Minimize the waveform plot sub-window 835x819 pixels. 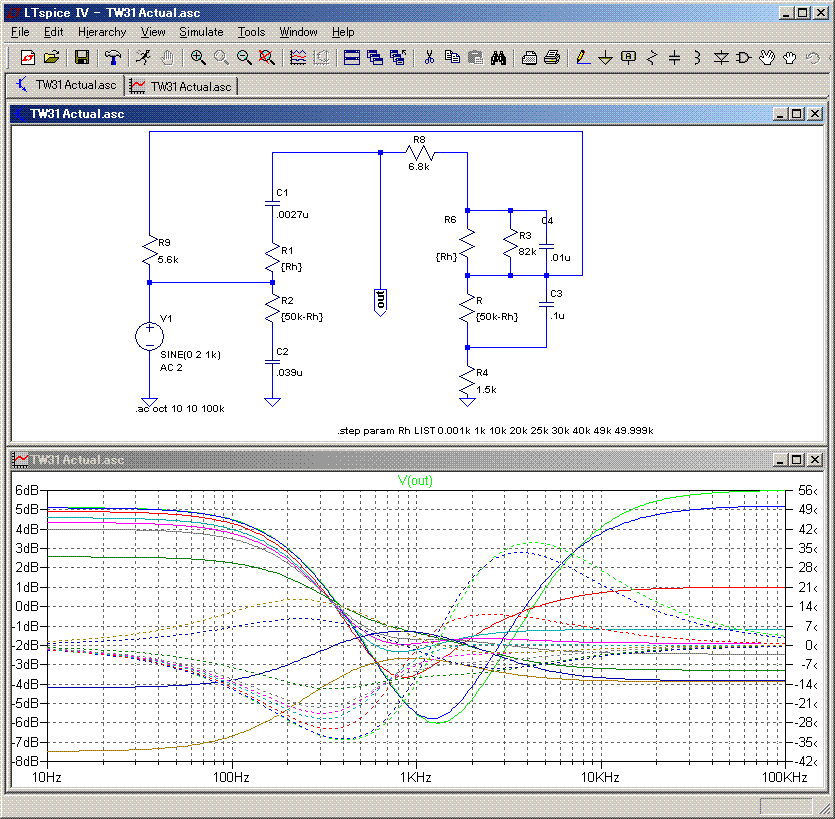[x=780, y=460]
